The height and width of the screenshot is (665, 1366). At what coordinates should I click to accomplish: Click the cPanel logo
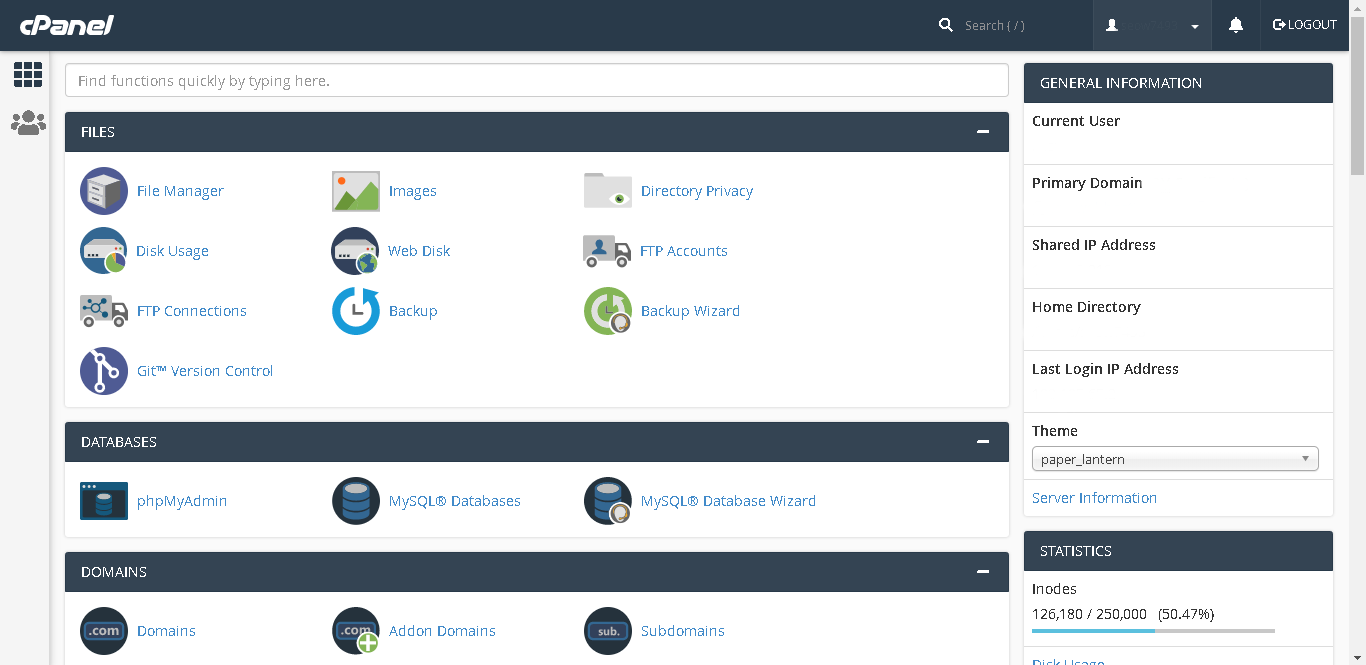[66, 25]
